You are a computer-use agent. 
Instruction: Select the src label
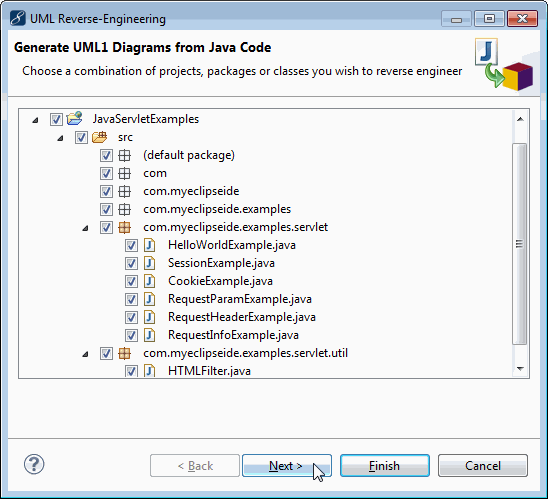pyautogui.click(x=125, y=137)
